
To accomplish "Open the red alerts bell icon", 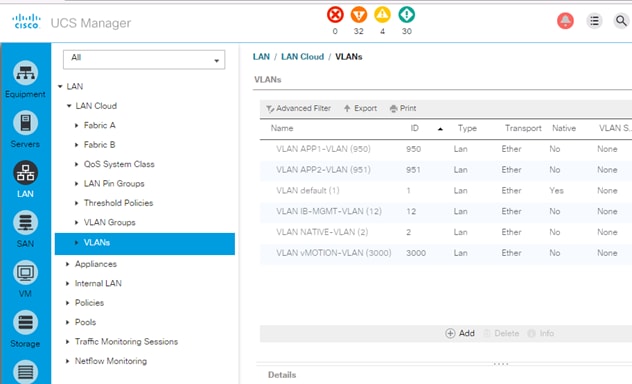I will pos(565,21).
